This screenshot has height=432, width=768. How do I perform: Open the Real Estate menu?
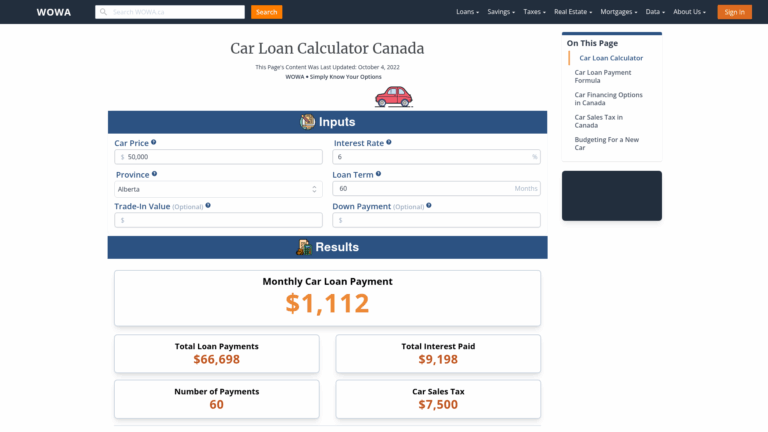(574, 12)
